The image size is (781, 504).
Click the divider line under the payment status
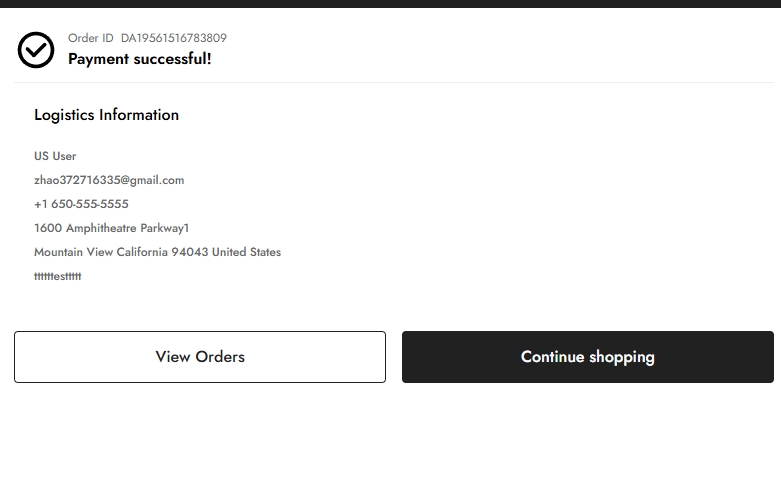click(x=390, y=82)
